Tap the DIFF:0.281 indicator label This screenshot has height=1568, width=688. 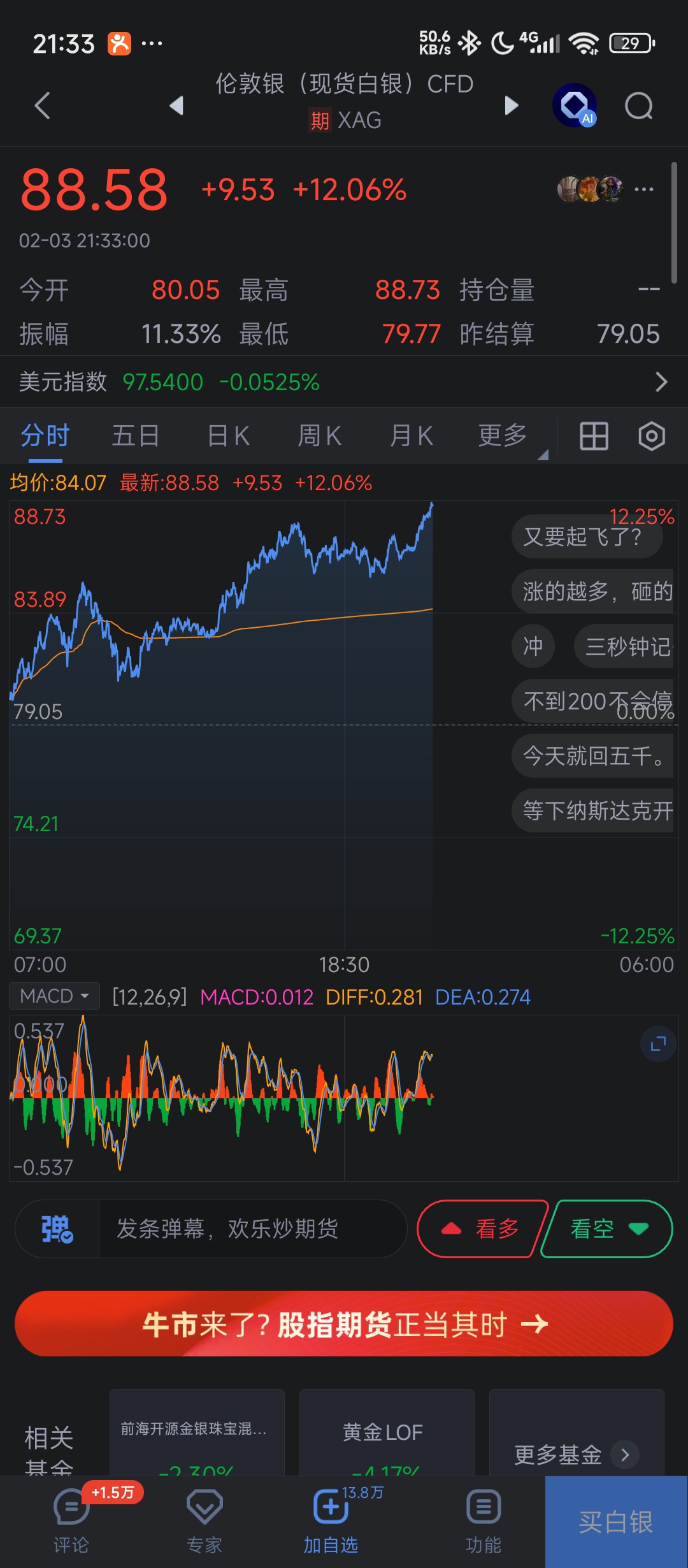tap(374, 997)
